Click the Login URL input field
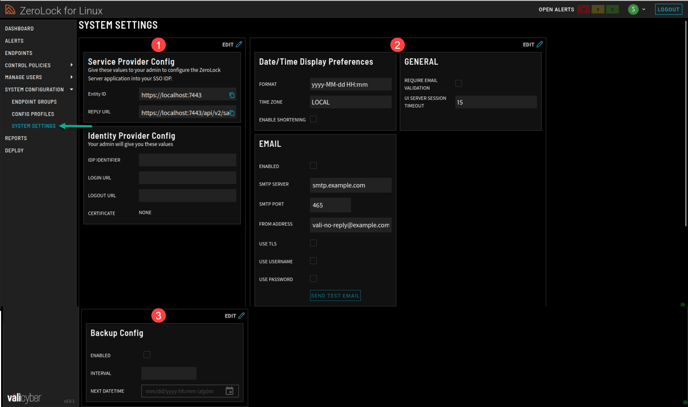 pos(187,178)
